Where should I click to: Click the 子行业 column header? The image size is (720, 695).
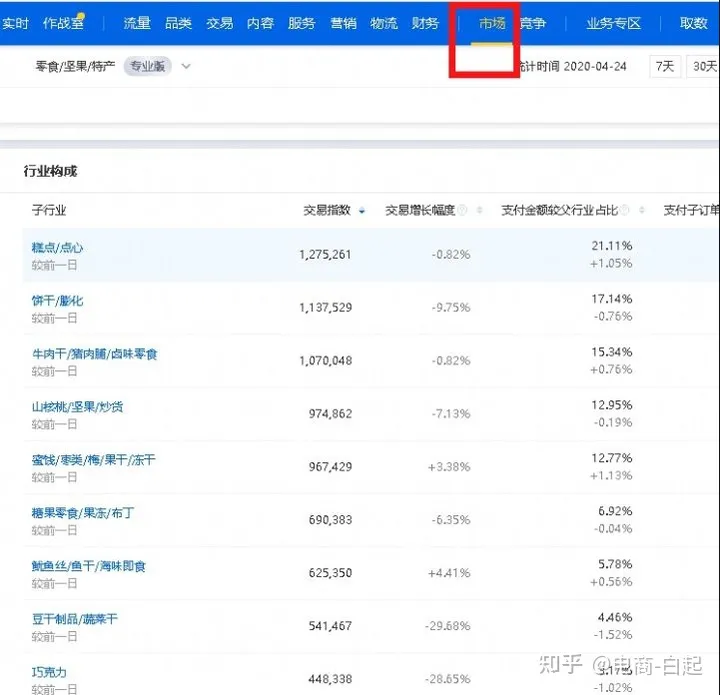point(49,210)
